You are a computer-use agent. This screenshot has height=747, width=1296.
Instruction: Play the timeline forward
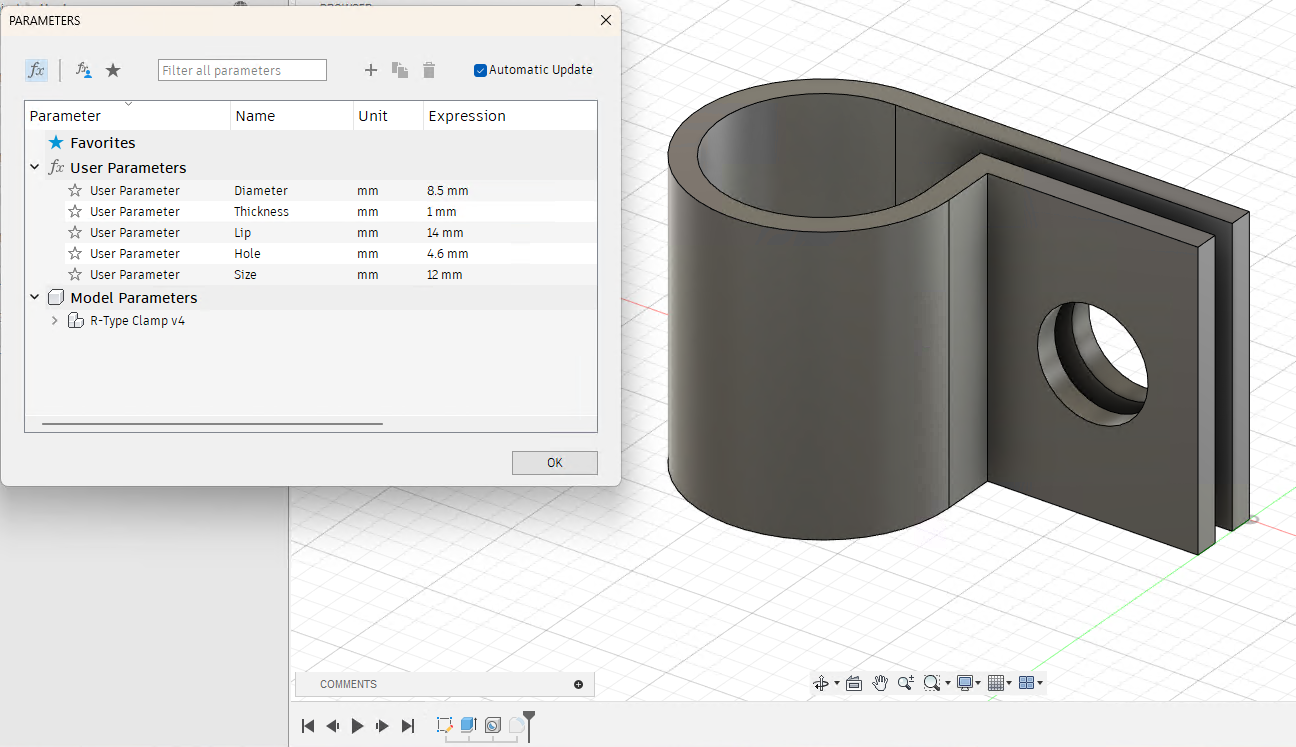357,726
